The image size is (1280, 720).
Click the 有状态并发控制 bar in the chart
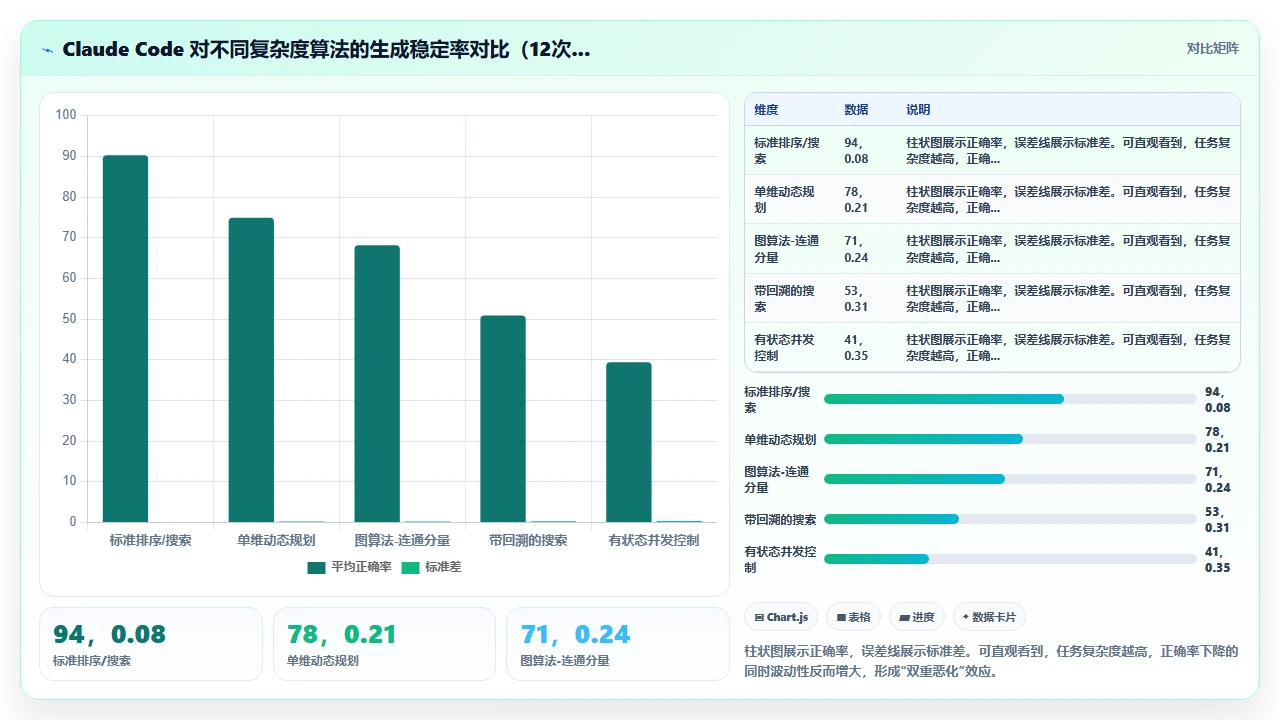(x=629, y=442)
